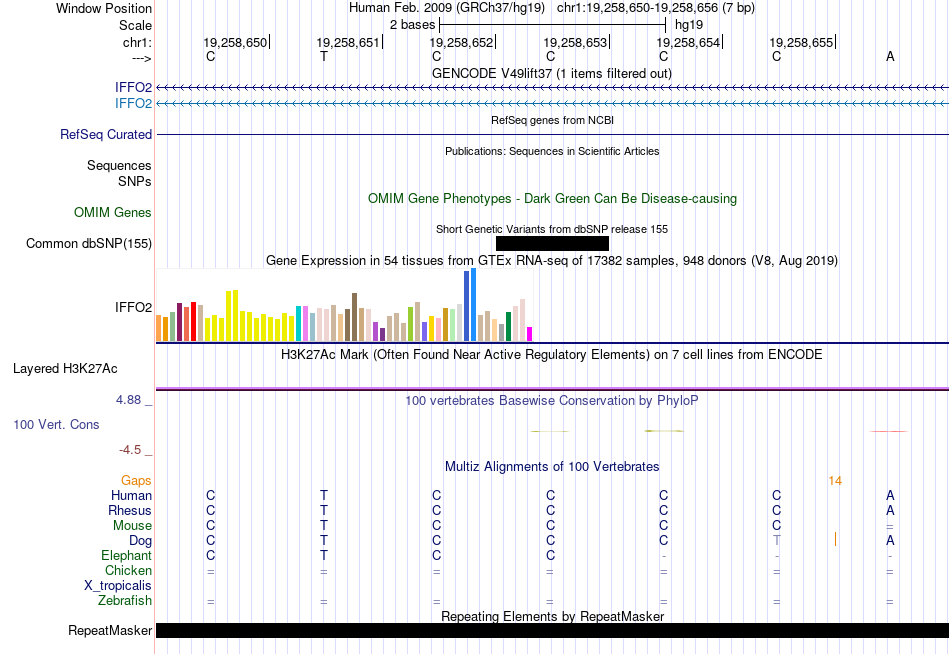Click the '2 bases' scale bar label
950x654 pixels.
pyautogui.click(x=413, y=25)
